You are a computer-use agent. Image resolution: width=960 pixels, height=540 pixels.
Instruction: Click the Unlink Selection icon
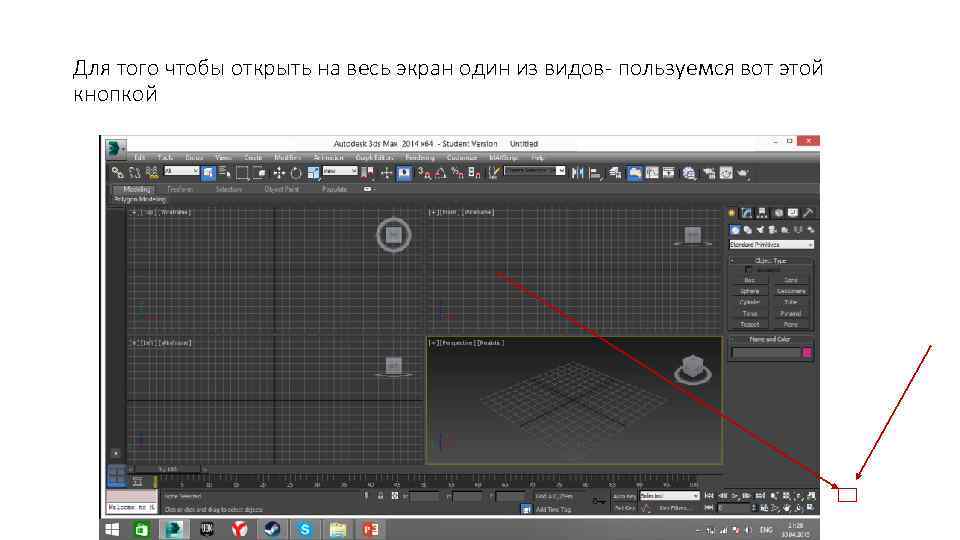[135, 173]
